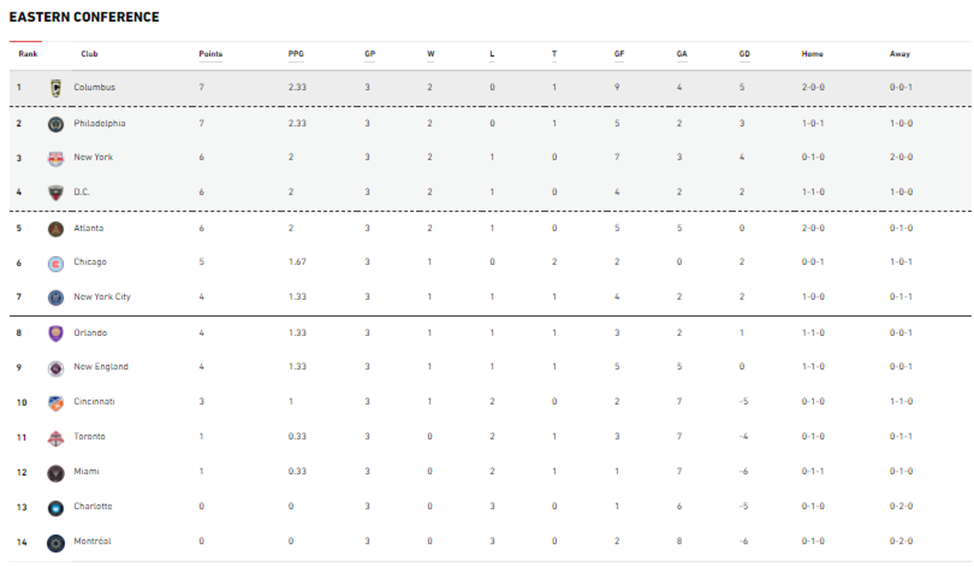The width and height of the screenshot is (974, 567).
Task: Click the Cincinnati club logo
Action: coord(56,403)
